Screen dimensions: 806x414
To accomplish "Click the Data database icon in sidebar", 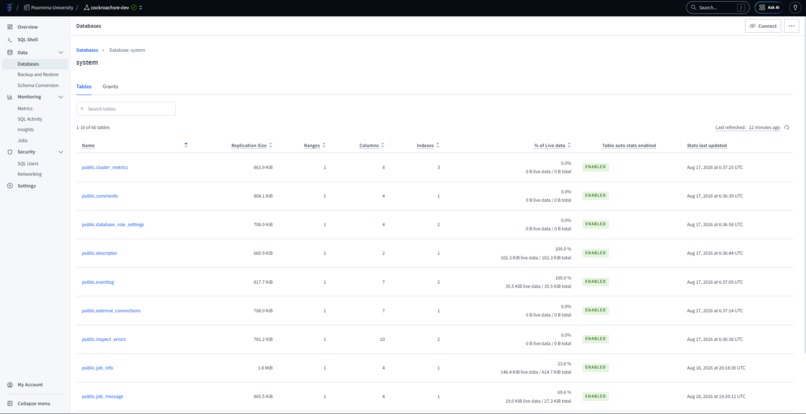I will (10, 52).
